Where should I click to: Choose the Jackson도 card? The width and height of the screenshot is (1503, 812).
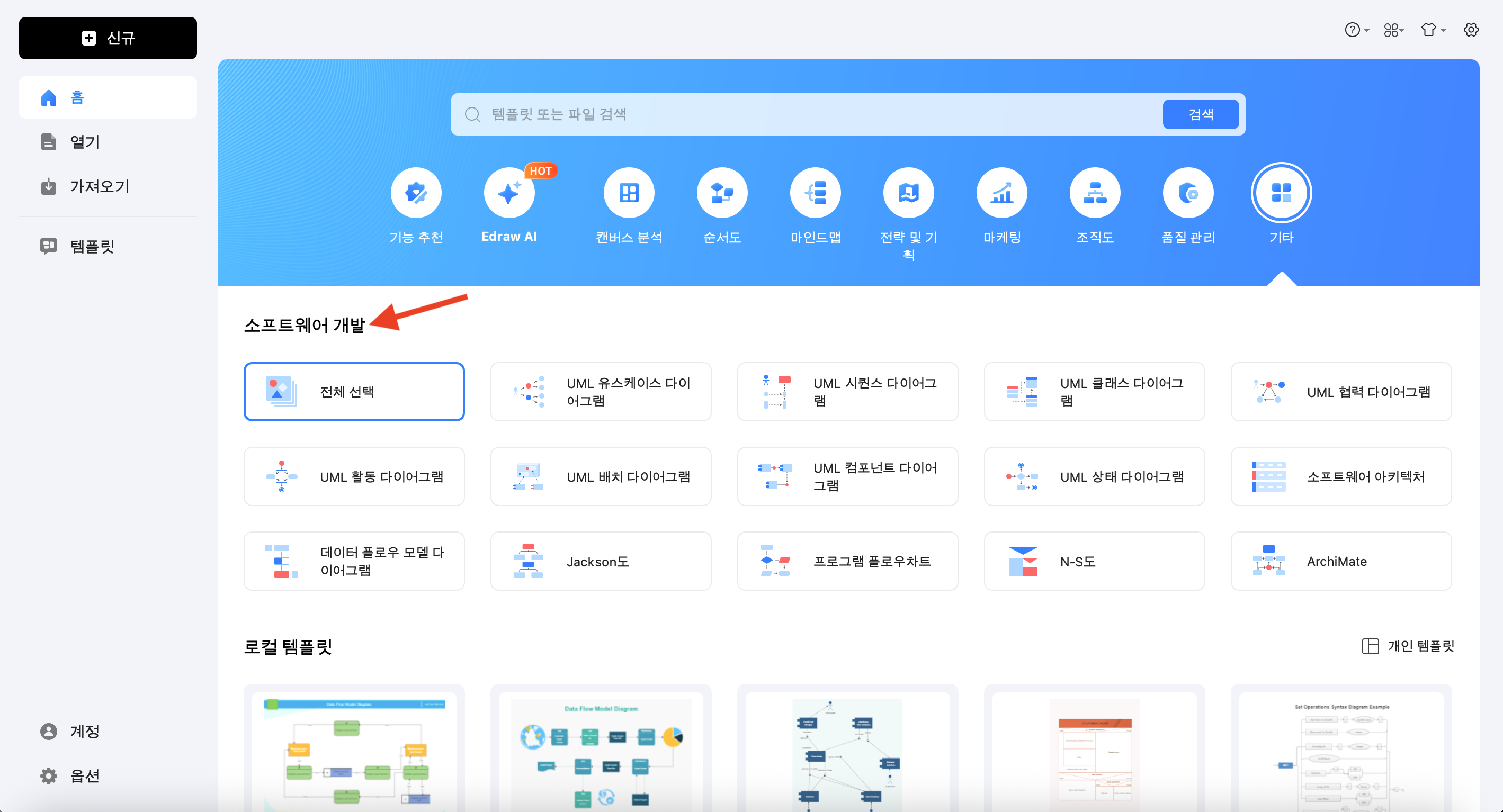(601, 561)
